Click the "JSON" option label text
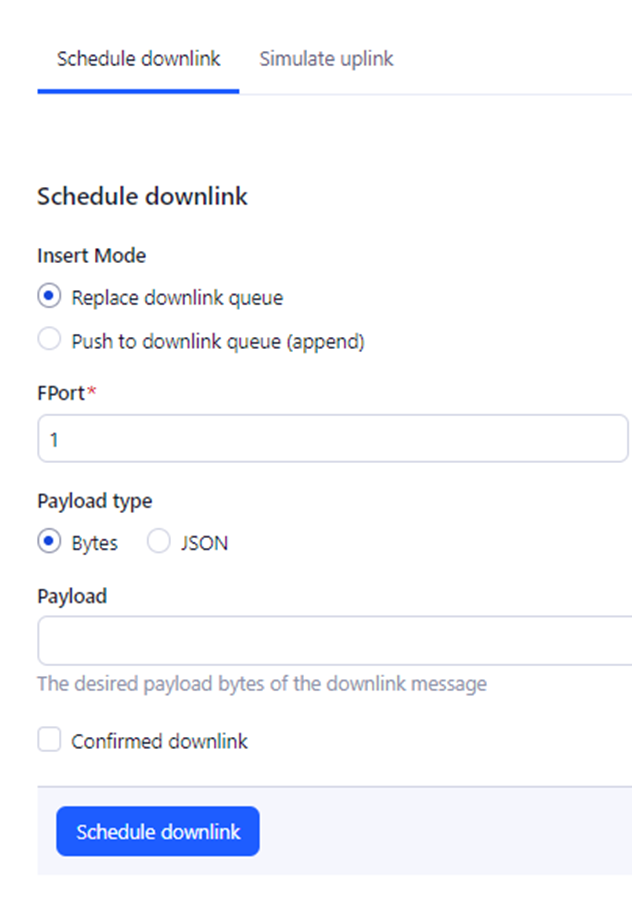The height and width of the screenshot is (900, 632). pos(205,543)
